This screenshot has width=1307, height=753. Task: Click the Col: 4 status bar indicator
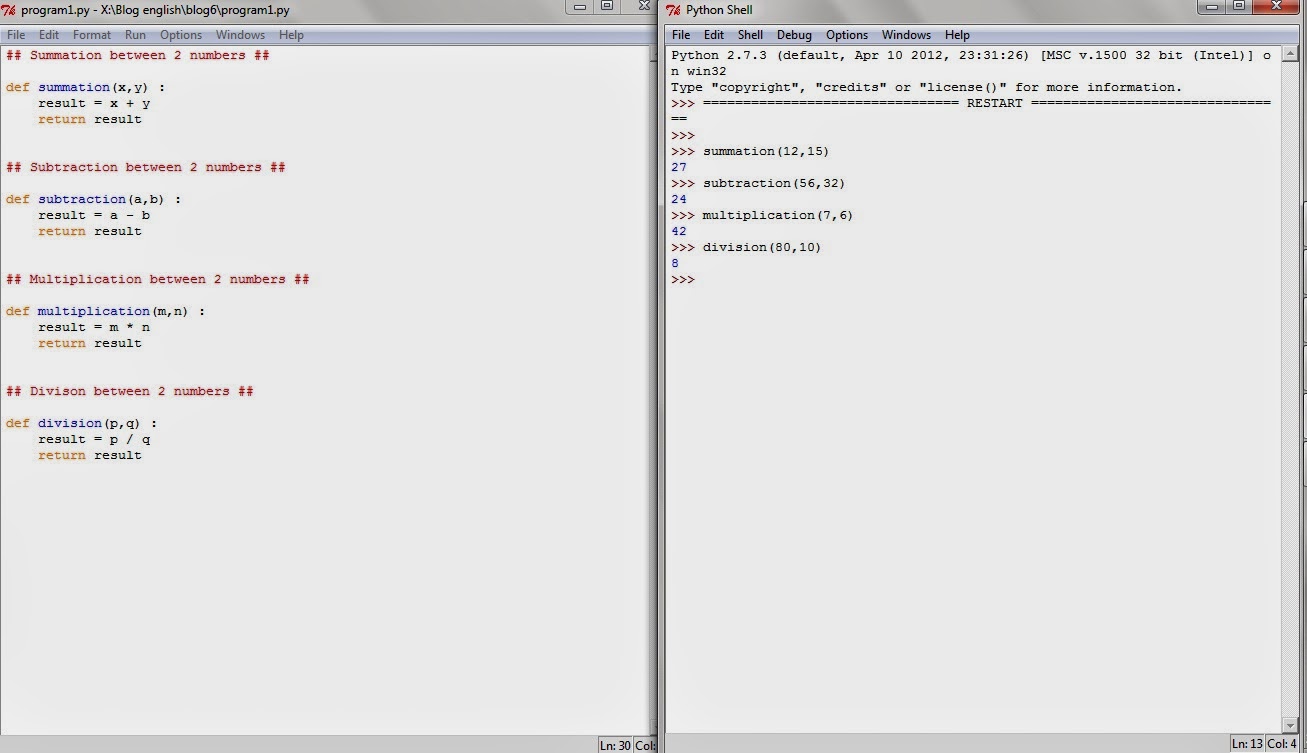[x=1281, y=744]
